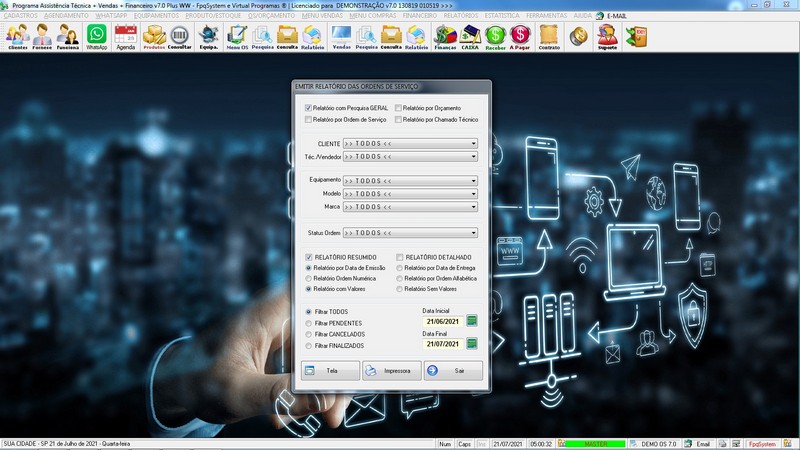Open the Clientes toolbar icon
Screen dimensions: 800x450
[x=18, y=37]
